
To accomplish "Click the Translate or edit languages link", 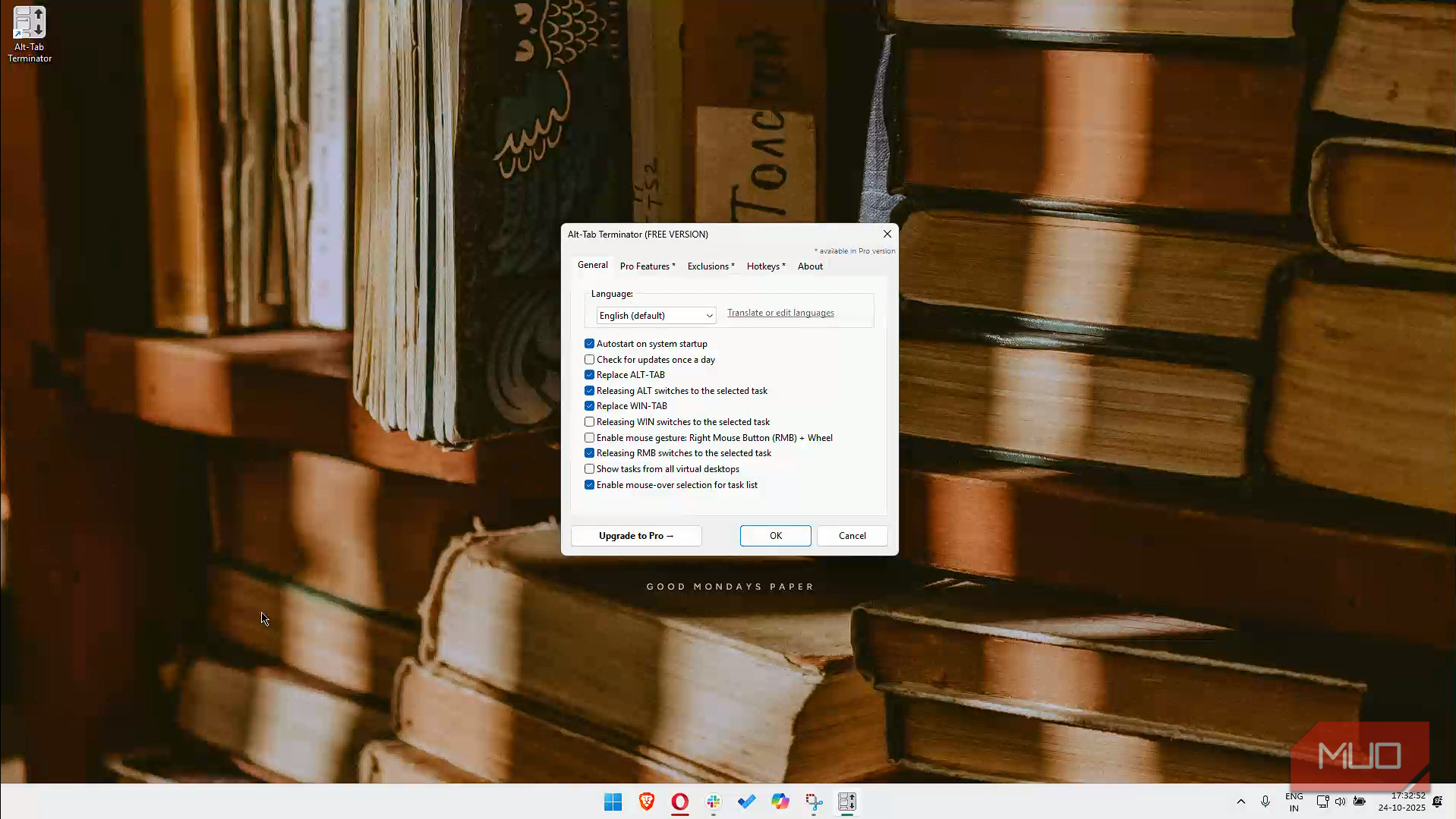I will pyautogui.click(x=780, y=313).
